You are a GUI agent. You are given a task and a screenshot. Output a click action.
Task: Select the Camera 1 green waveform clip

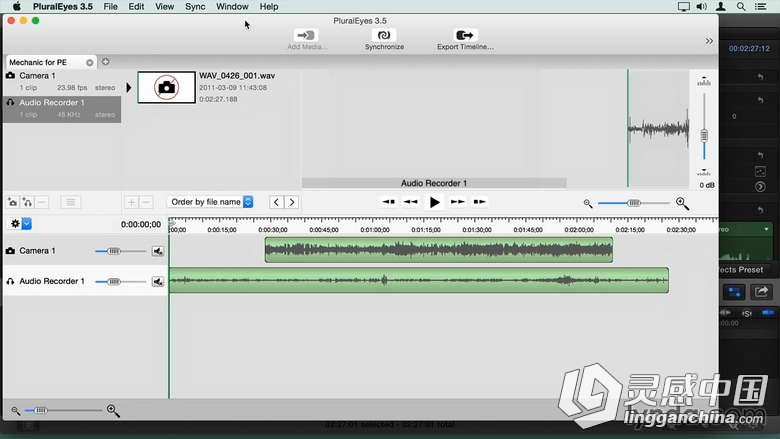(x=439, y=250)
